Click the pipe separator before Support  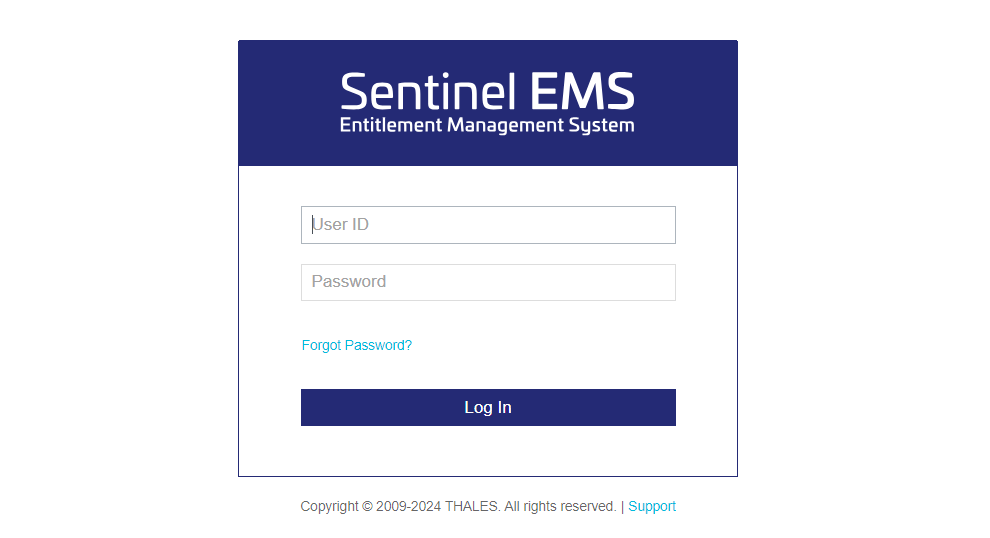[622, 507]
